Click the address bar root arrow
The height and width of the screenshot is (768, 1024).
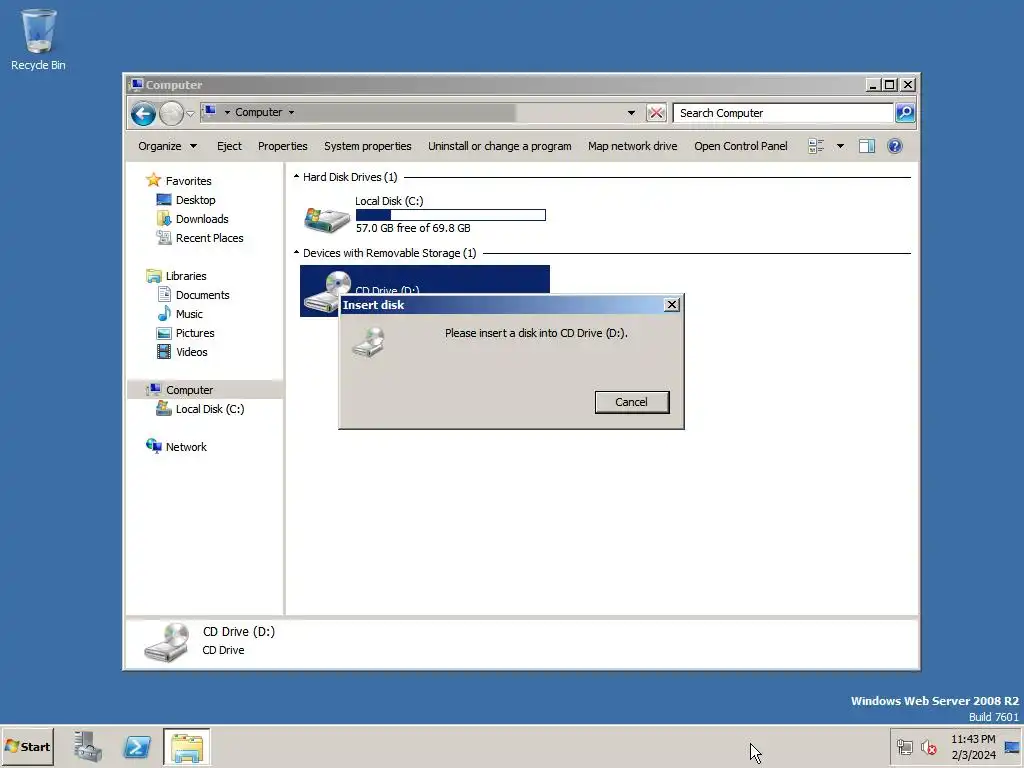[x=227, y=112]
